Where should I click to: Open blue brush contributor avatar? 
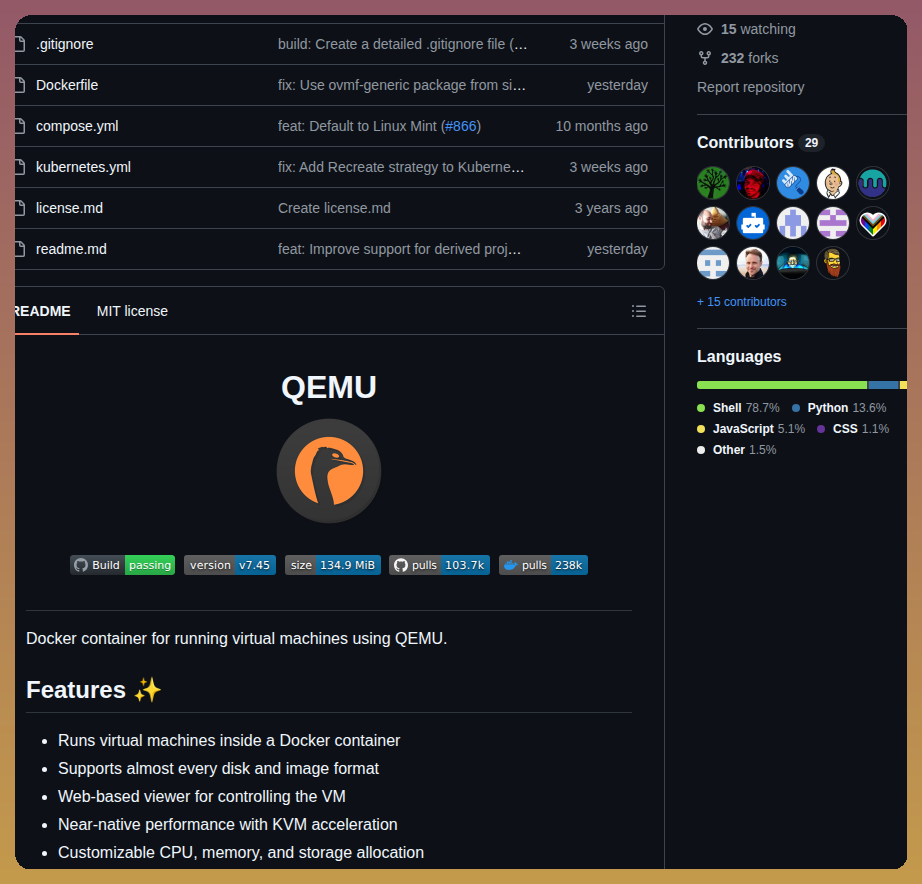coord(793,183)
